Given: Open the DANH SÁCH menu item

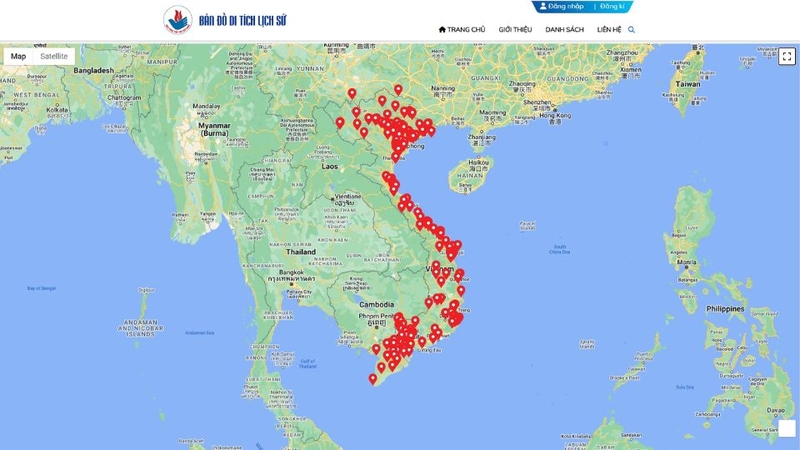Looking at the screenshot, I should [564, 30].
